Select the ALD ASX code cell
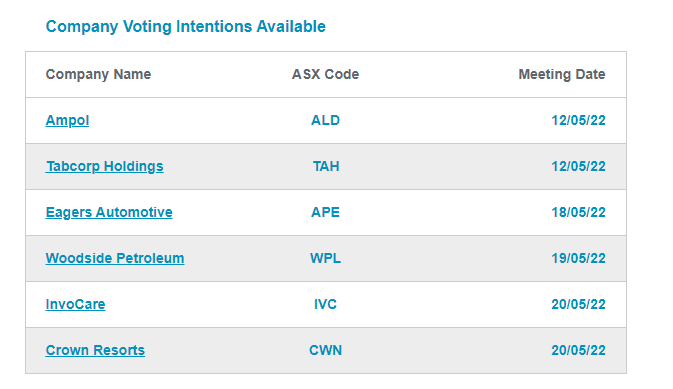The width and height of the screenshot is (673, 389). click(325, 120)
